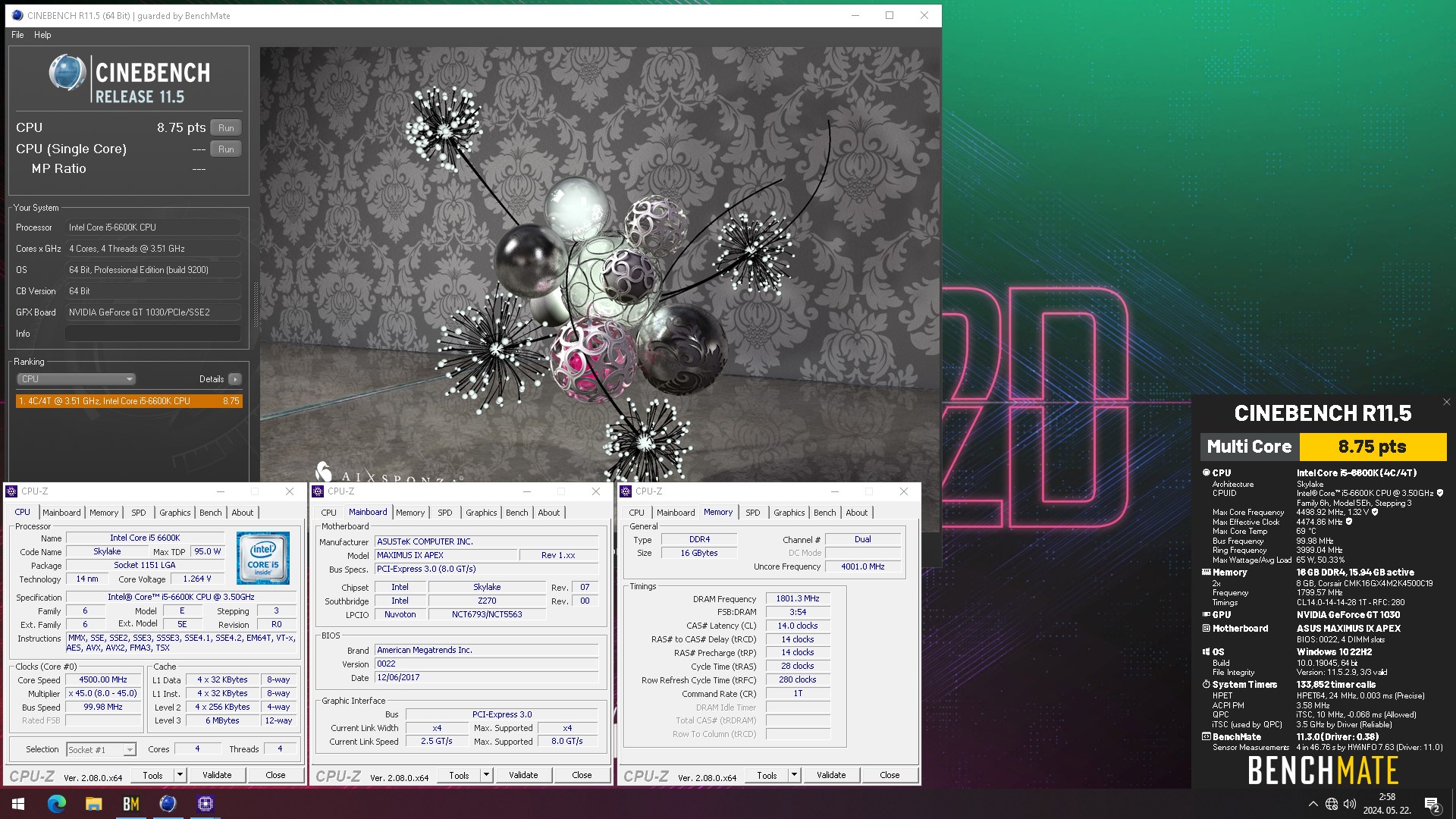Click Memory CPU-Z window title icon
This screenshot has height=819, width=1456.
tap(626, 491)
